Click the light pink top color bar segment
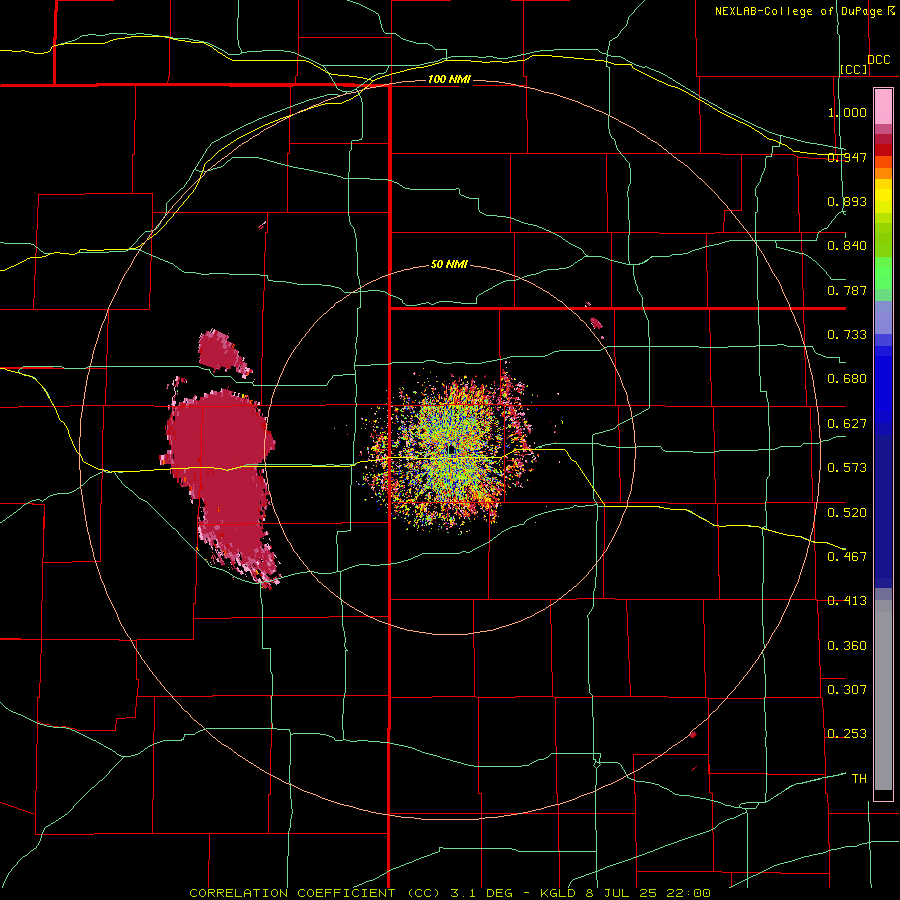The width and height of the screenshot is (900, 900). point(883,107)
